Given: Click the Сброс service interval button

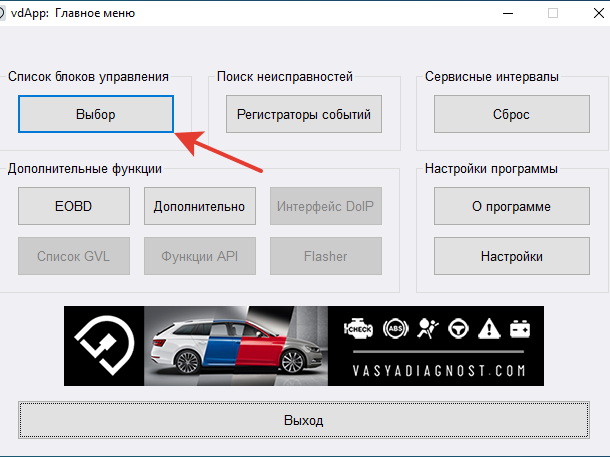Looking at the screenshot, I should 512,114.
